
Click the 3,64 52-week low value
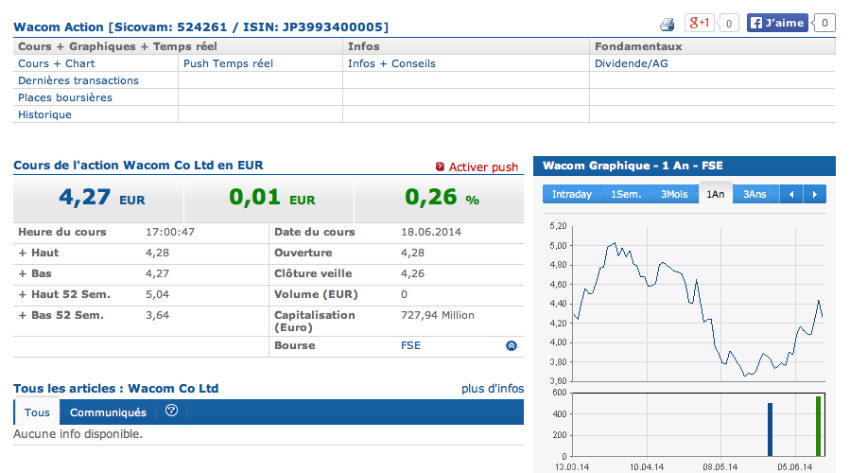click(157, 315)
